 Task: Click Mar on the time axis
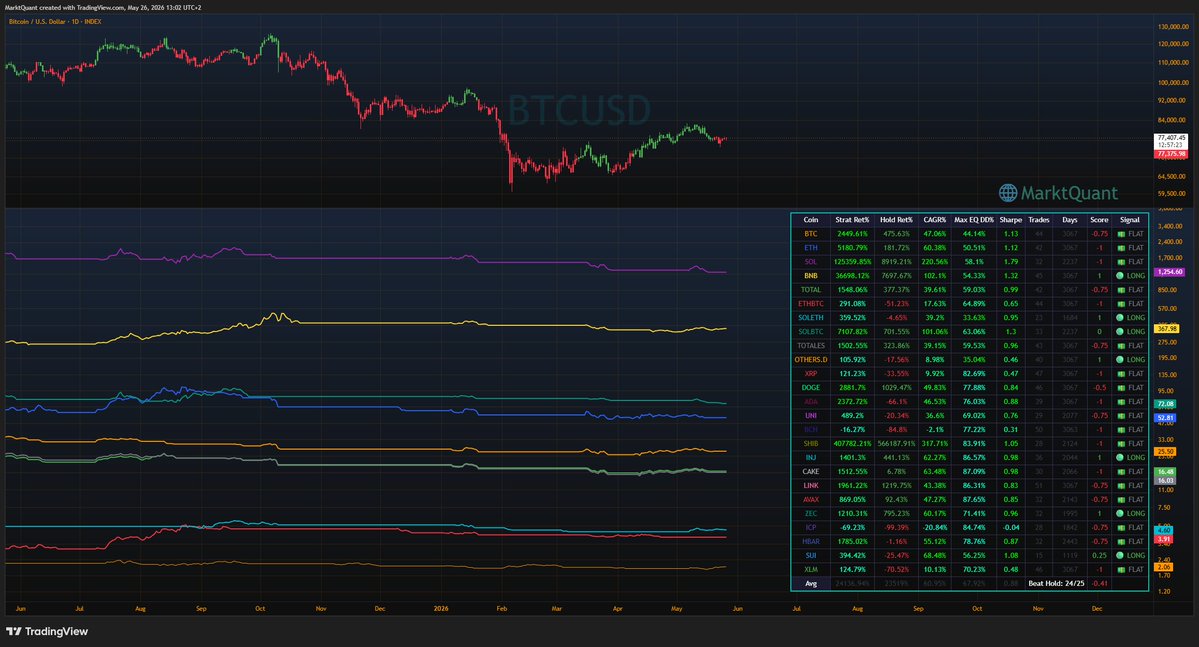click(557, 609)
